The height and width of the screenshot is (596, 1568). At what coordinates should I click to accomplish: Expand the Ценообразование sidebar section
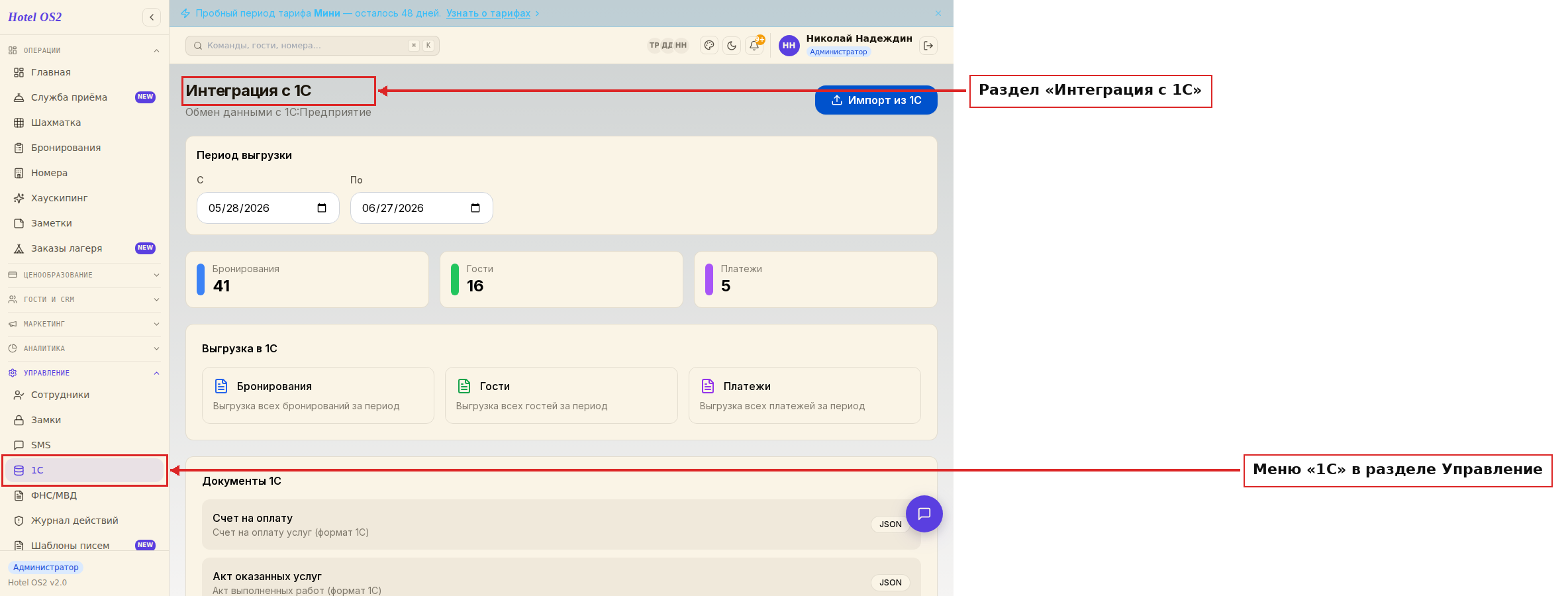pyautogui.click(x=84, y=275)
